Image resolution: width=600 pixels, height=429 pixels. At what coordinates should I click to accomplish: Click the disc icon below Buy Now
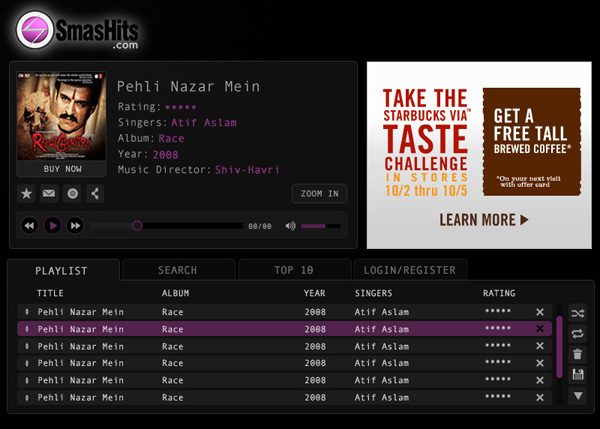(x=72, y=193)
